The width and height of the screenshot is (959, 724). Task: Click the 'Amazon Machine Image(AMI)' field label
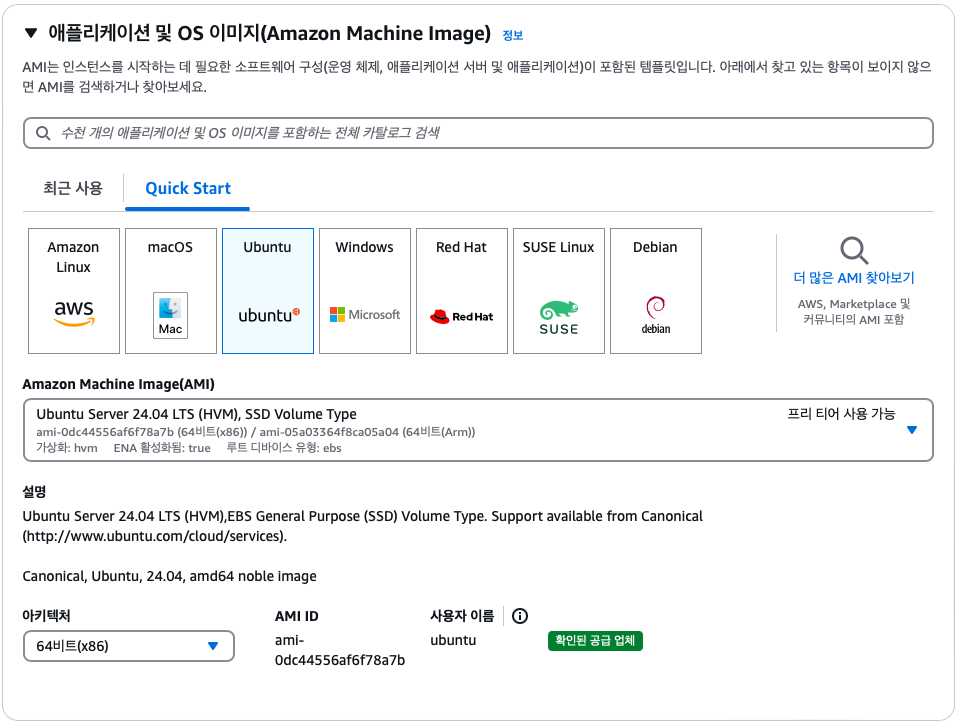(x=119, y=384)
